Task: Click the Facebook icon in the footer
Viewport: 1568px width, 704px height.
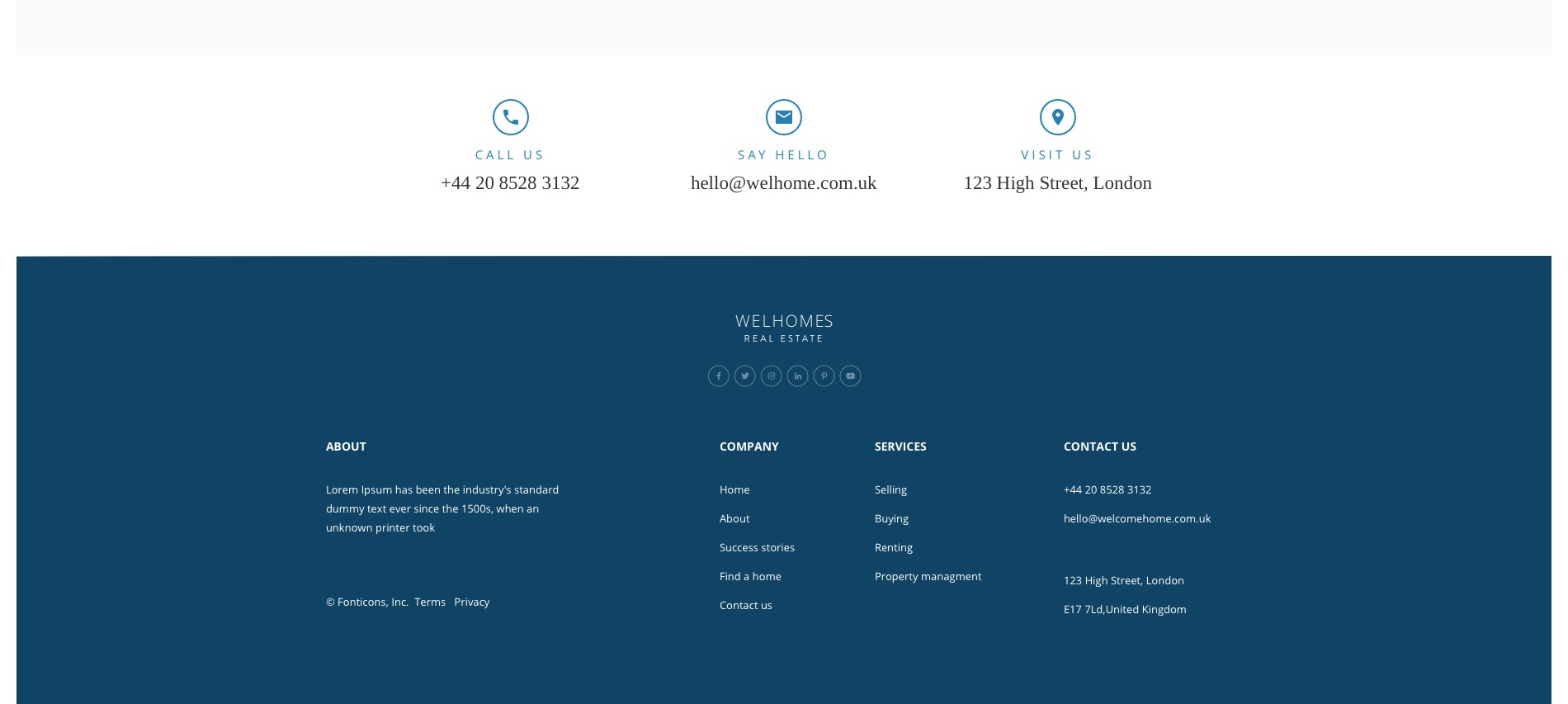Action: click(718, 376)
